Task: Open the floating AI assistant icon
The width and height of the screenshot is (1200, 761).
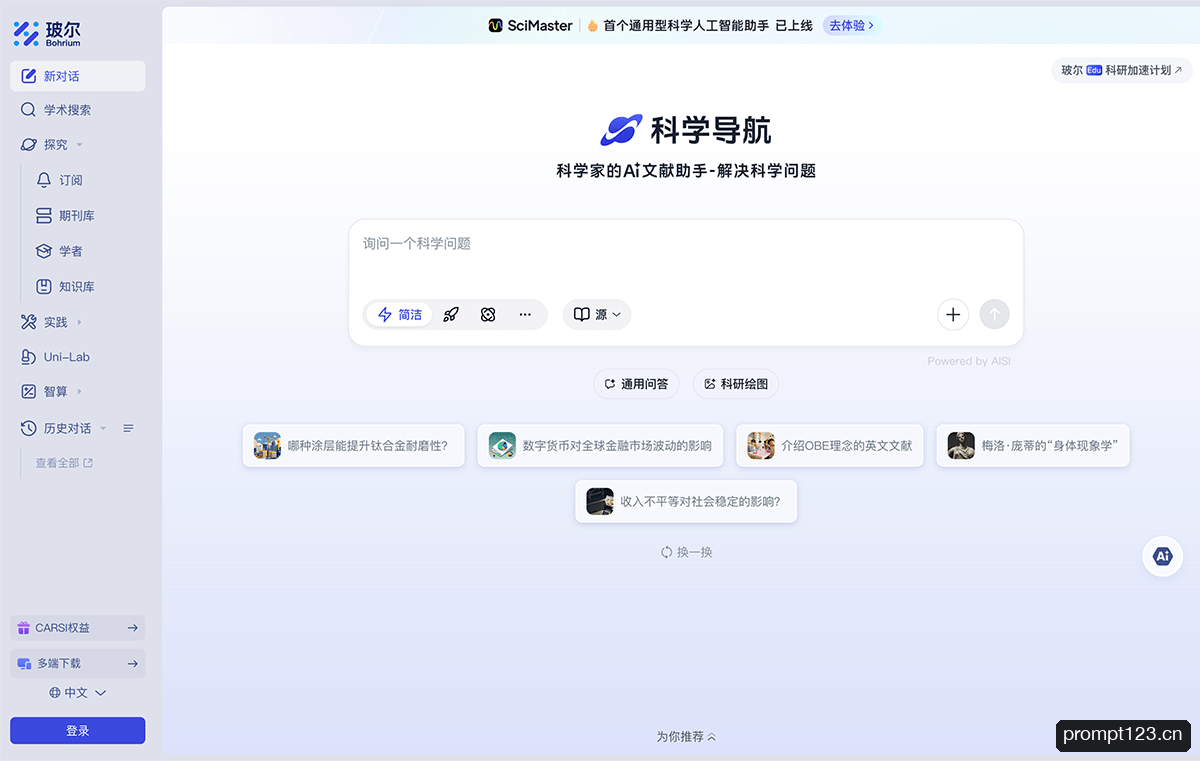Action: (x=1162, y=556)
